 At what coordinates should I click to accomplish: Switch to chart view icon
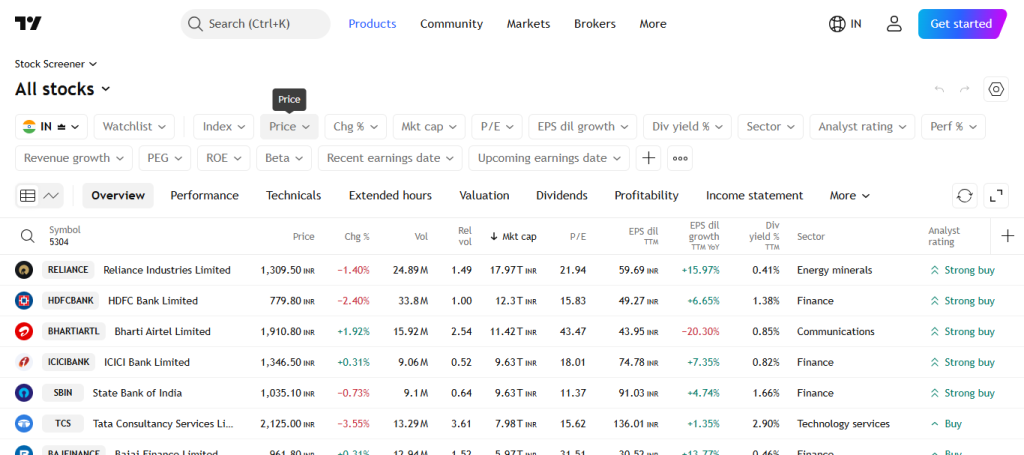point(51,196)
